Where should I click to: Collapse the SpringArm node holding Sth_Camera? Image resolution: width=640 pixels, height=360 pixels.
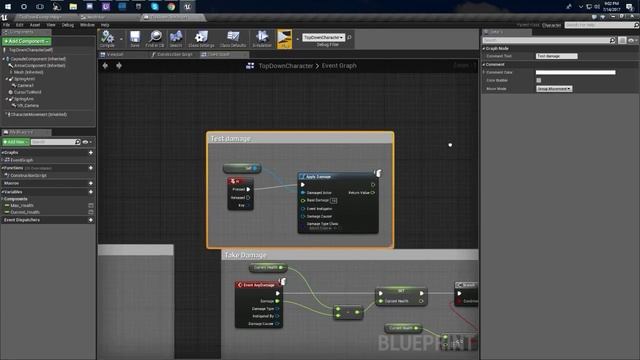tap(7, 99)
